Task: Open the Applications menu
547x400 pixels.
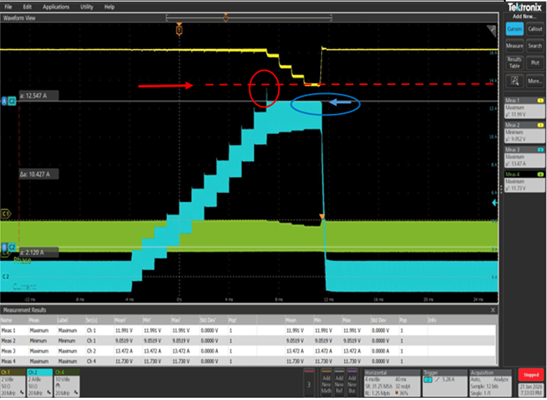Action: point(56,7)
